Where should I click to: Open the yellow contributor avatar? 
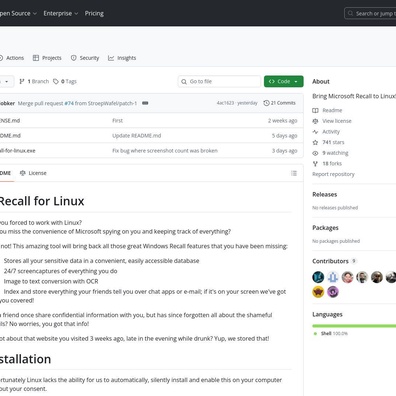coord(318,292)
